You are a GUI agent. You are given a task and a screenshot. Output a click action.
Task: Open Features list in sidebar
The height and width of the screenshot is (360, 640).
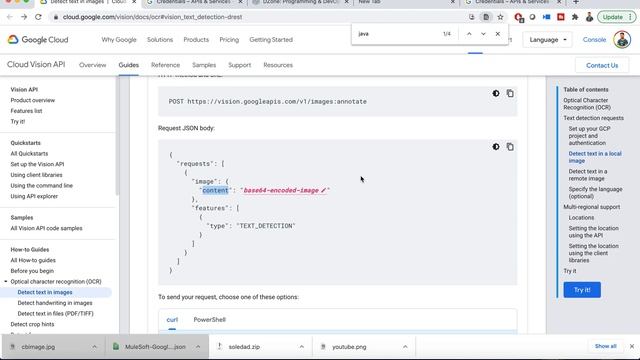tap(27, 111)
